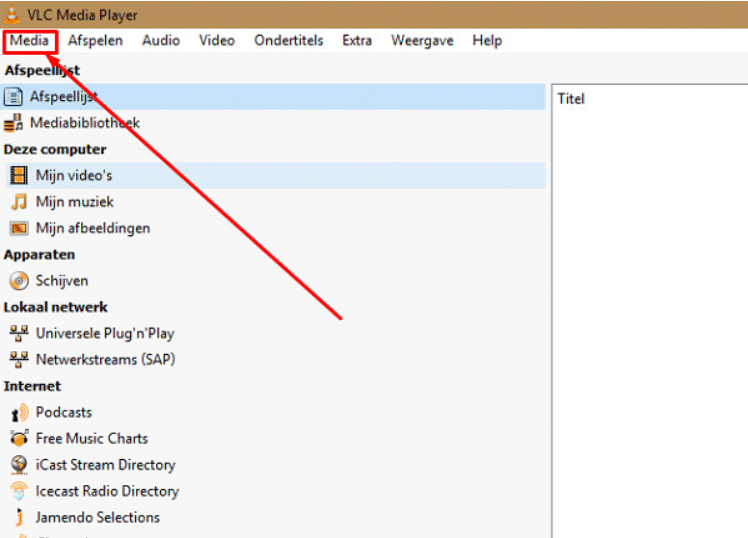Open the Ondertitels menu
The image size is (748, 538).
point(288,41)
